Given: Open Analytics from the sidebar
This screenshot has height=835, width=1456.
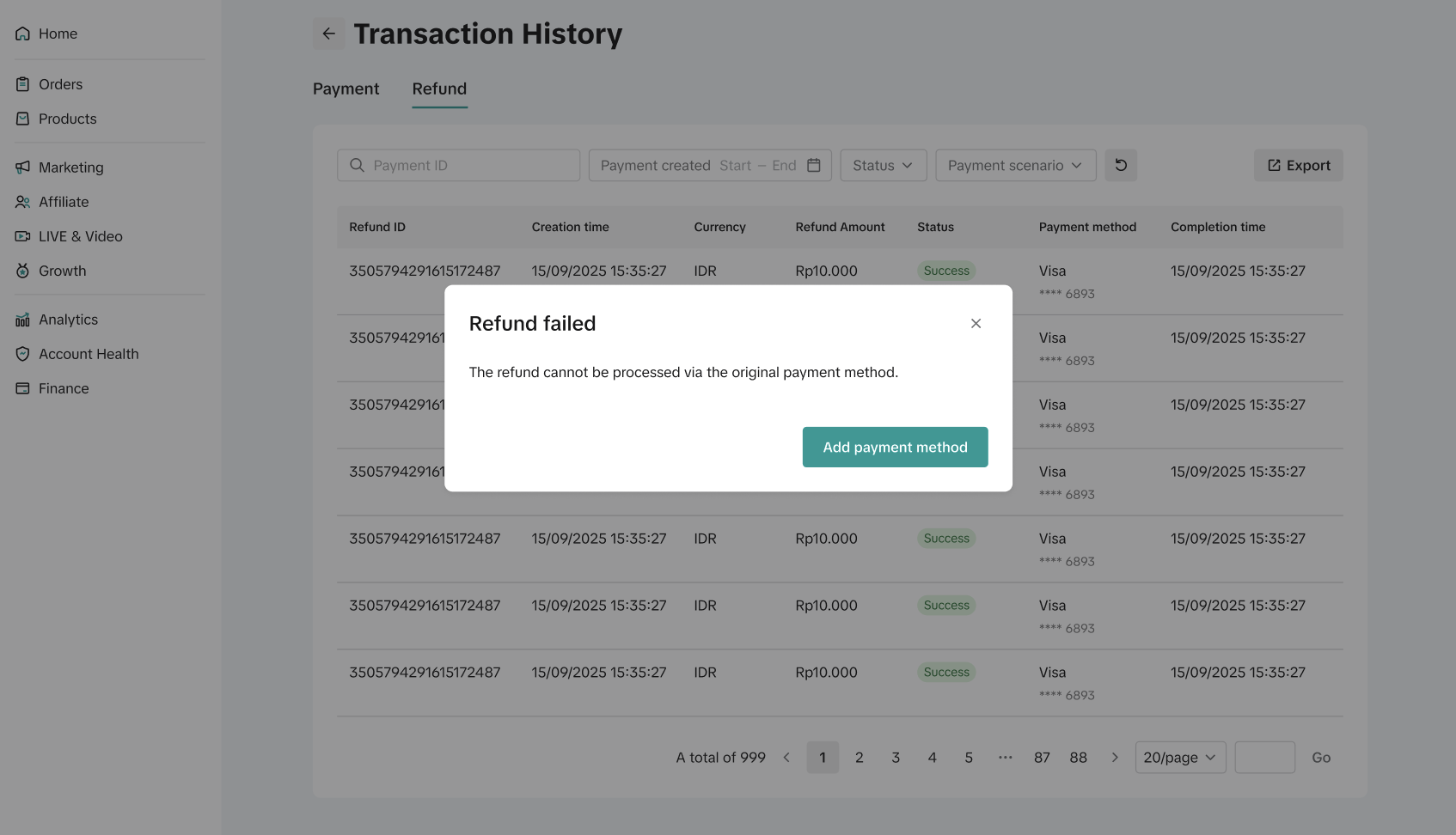Looking at the screenshot, I should (x=68, y=320).
